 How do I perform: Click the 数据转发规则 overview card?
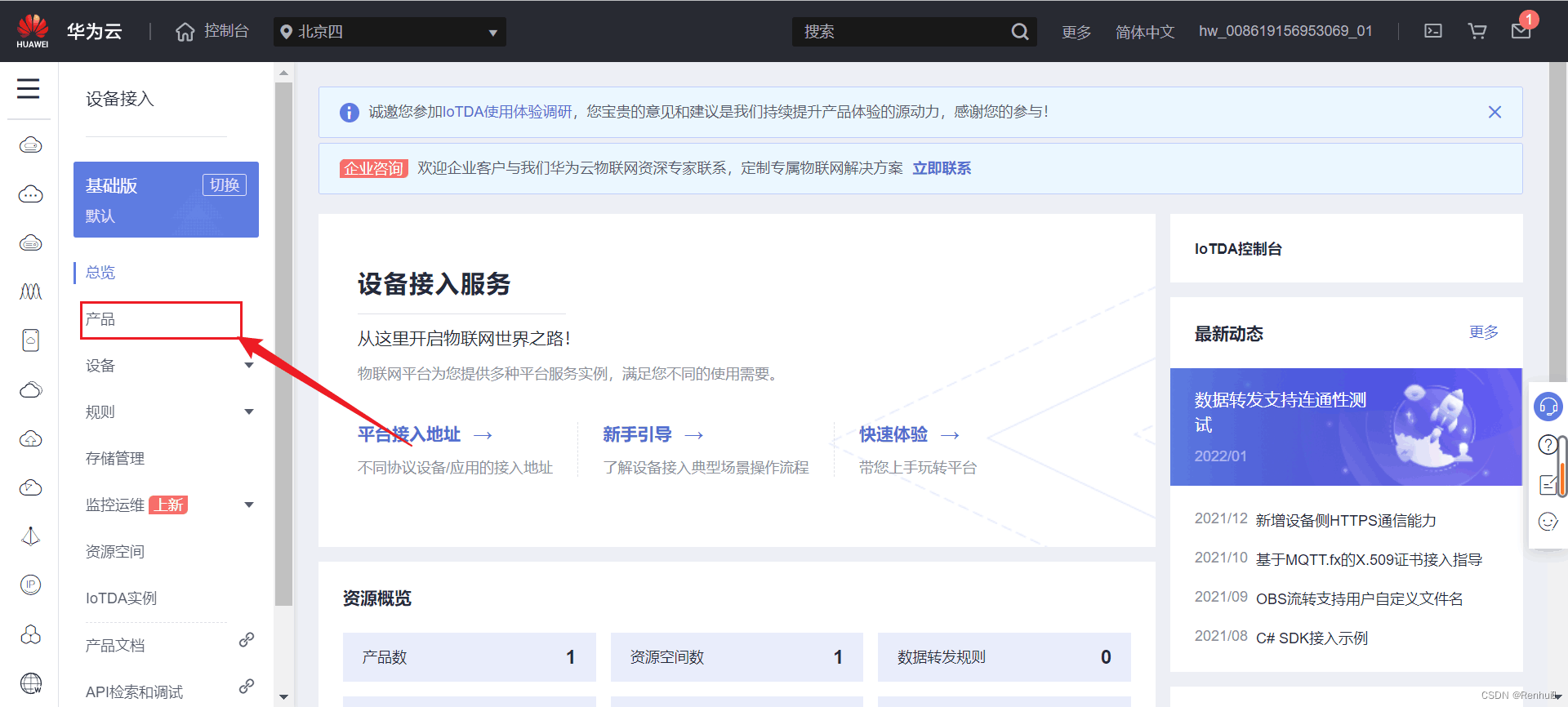1004,657
